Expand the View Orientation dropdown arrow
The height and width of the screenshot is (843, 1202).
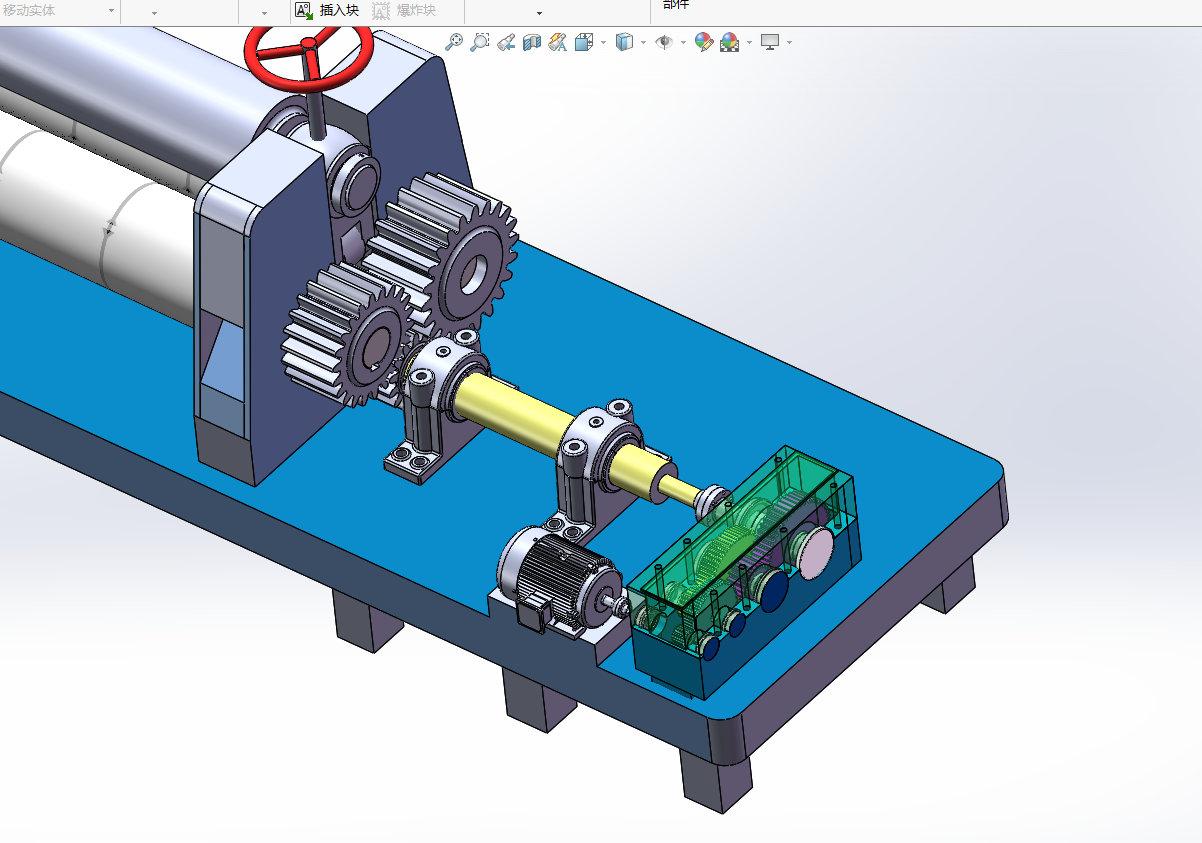point(603,43)
